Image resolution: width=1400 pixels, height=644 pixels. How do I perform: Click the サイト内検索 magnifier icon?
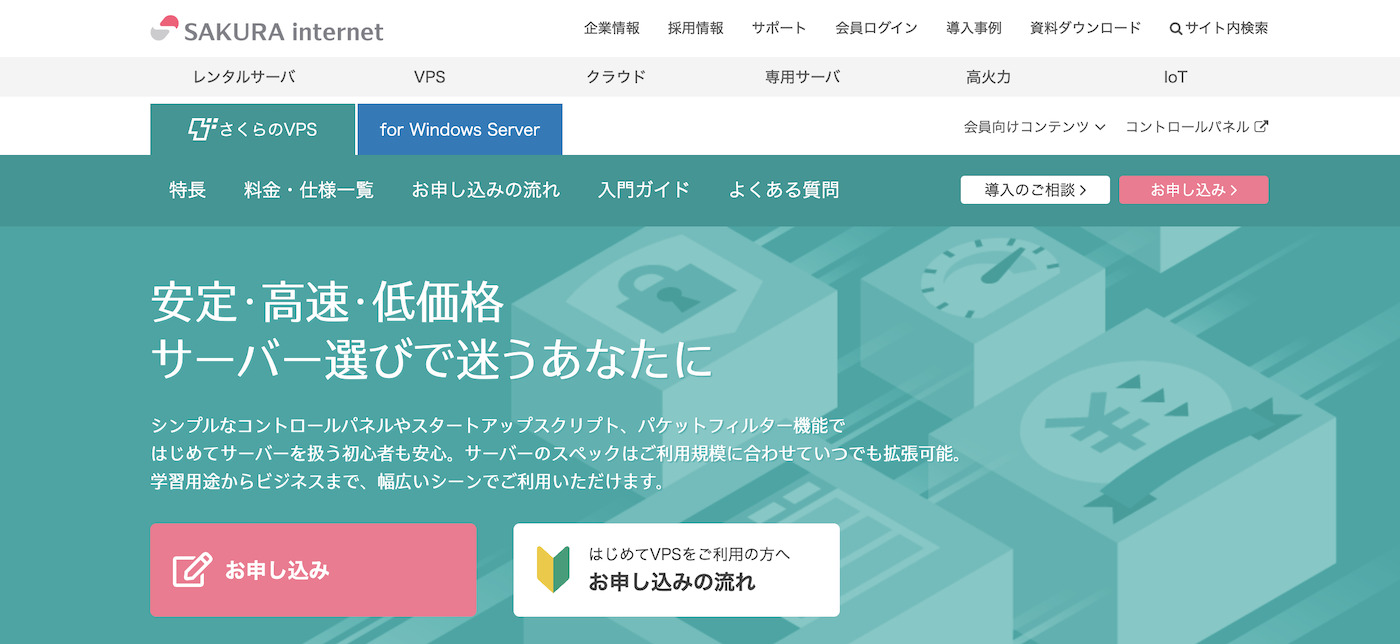click(x=1174, y=28)
